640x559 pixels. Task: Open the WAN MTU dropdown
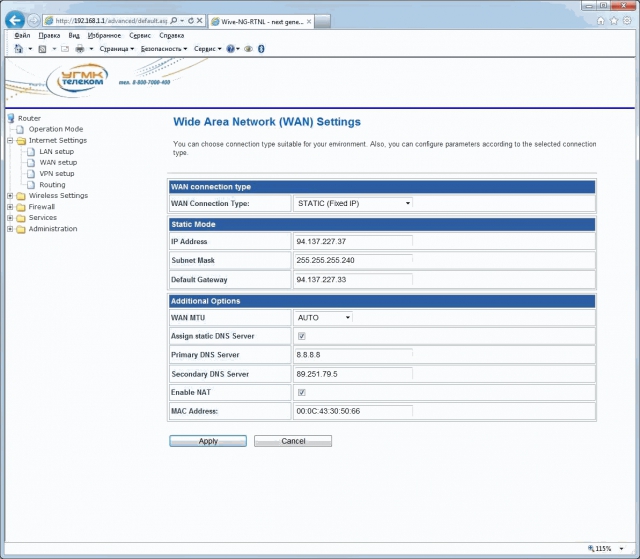tap(323, 317)
